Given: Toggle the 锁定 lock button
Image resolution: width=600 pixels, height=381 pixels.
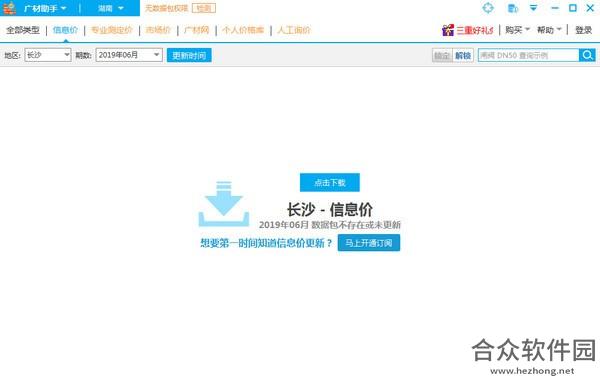Looking at the screenshot, I should pos(442,55).
